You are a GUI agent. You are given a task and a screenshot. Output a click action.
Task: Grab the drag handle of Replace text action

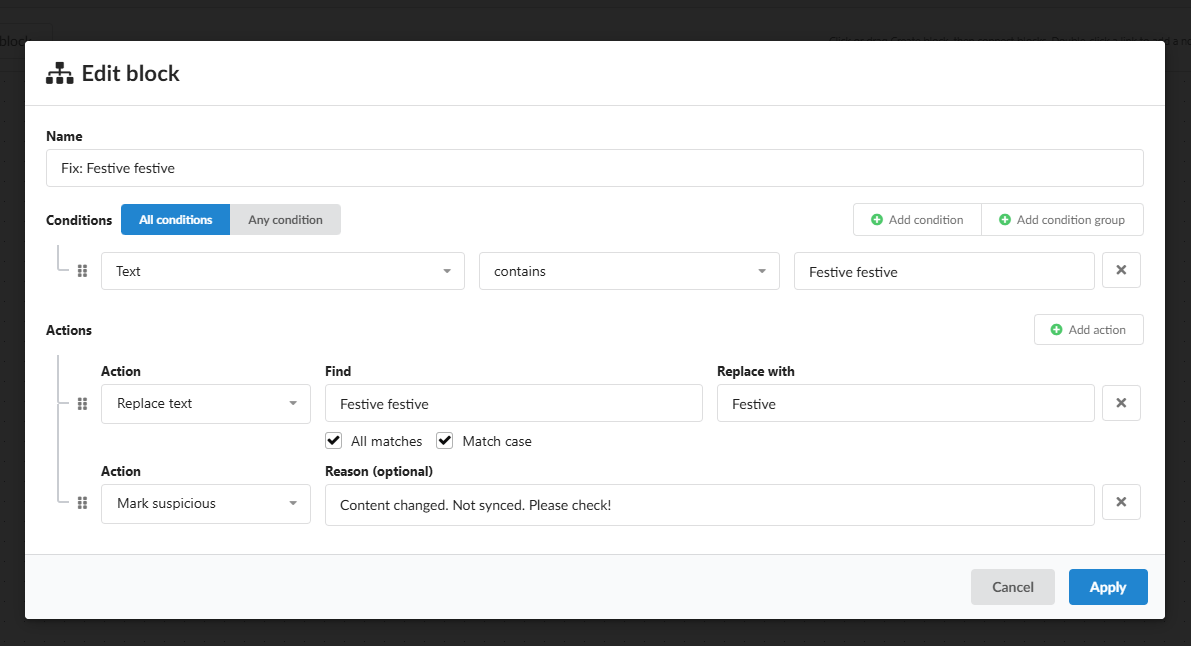click(x=82, y=404)
